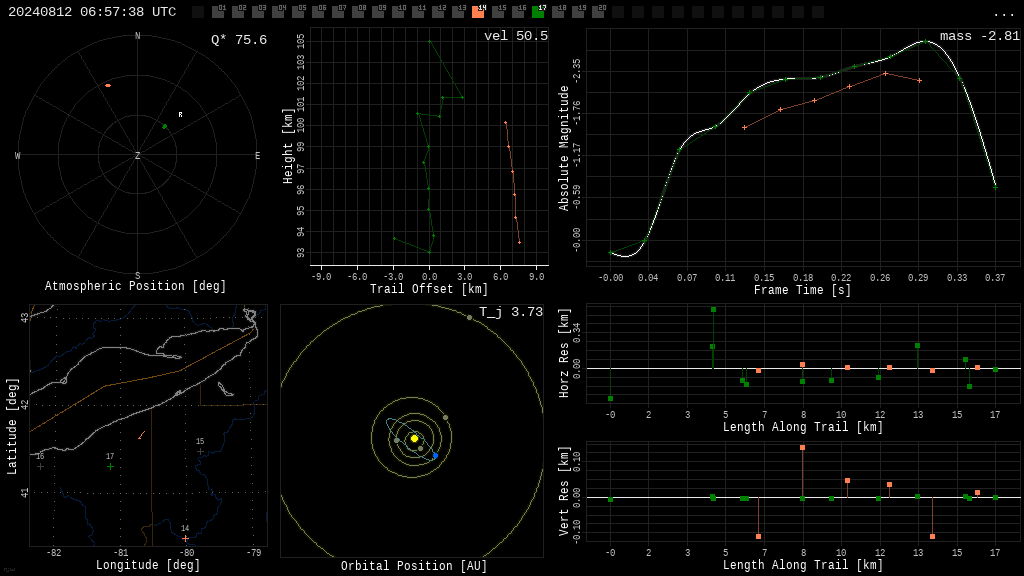Click station 16 cross on the map
Image resolution: width=1024 pixels, height=576 pixels.
(x=40, y=466)
